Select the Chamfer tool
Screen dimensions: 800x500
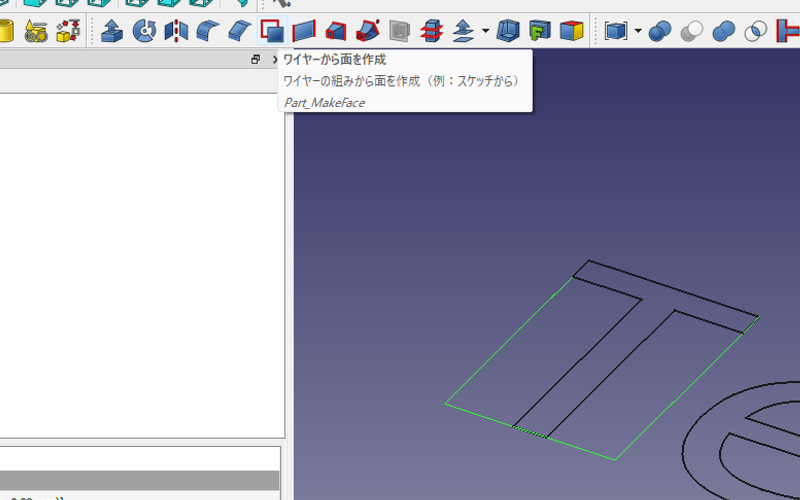239,31
